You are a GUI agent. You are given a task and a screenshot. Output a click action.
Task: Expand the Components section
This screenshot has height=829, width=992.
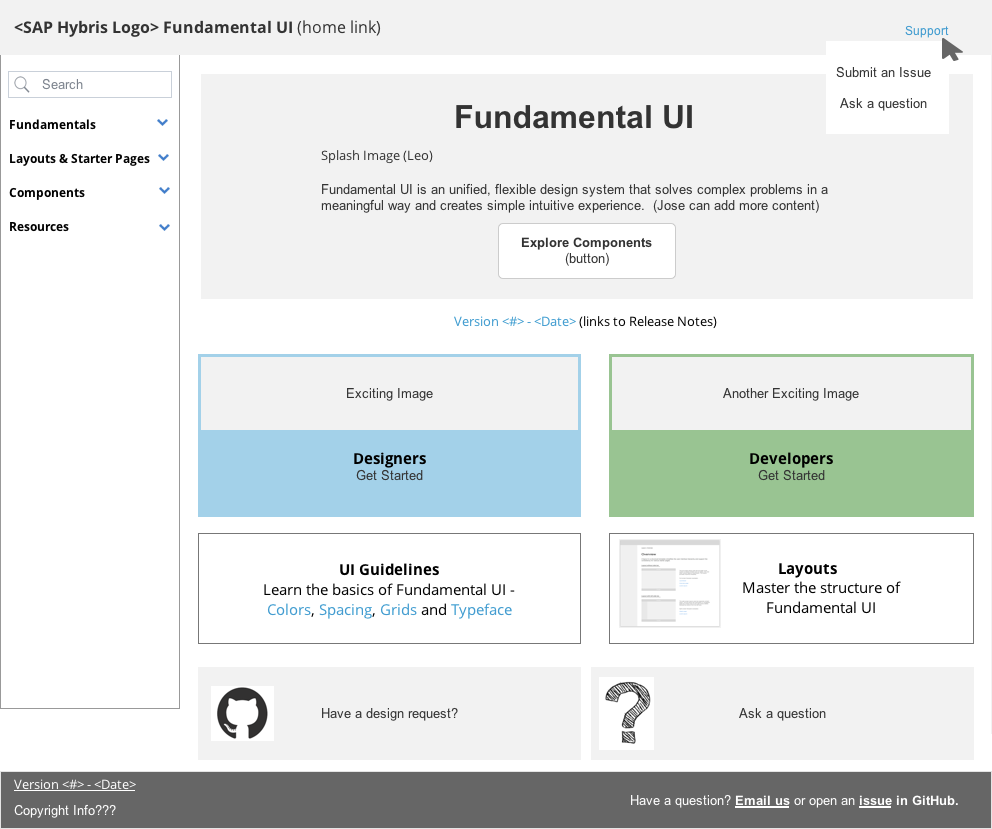pos(163,191)
